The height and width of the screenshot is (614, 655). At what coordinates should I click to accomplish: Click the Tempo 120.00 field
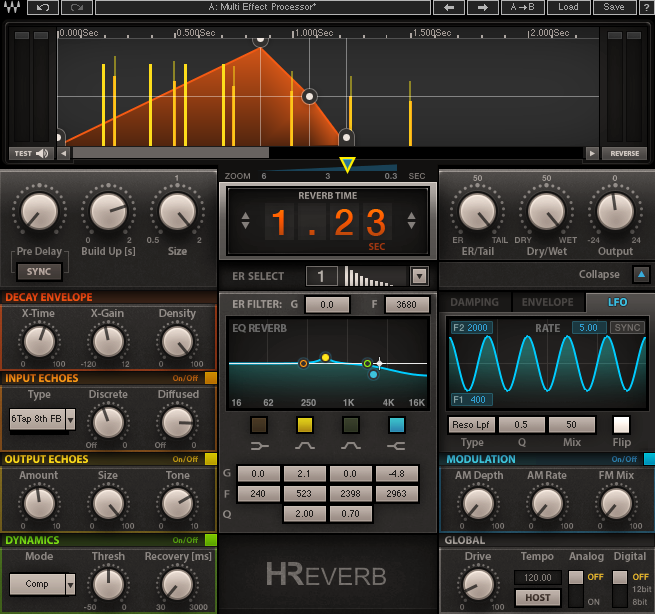[x=537, y=578]
